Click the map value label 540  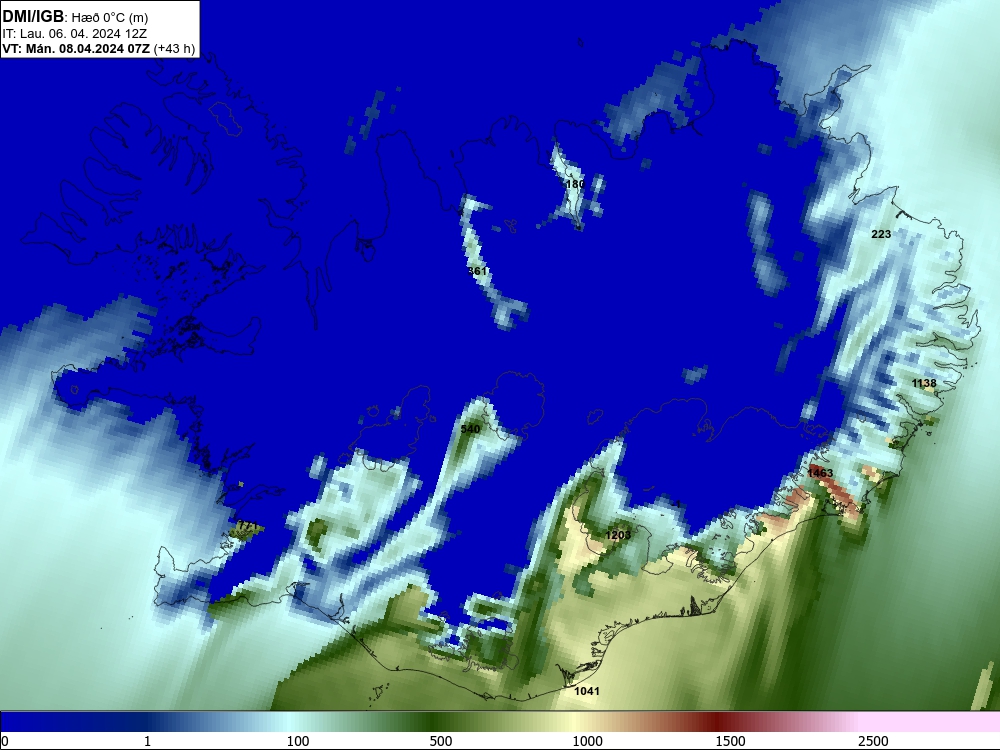pyautogui.click(x=470, y=429)
